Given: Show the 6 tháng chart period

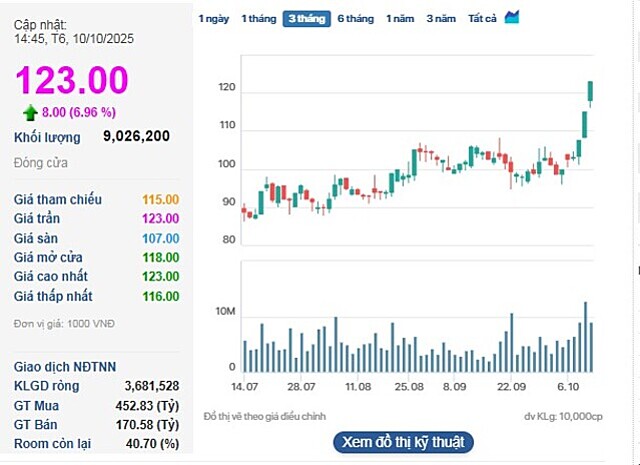Looking at the screenshot, I should (355, 19).
